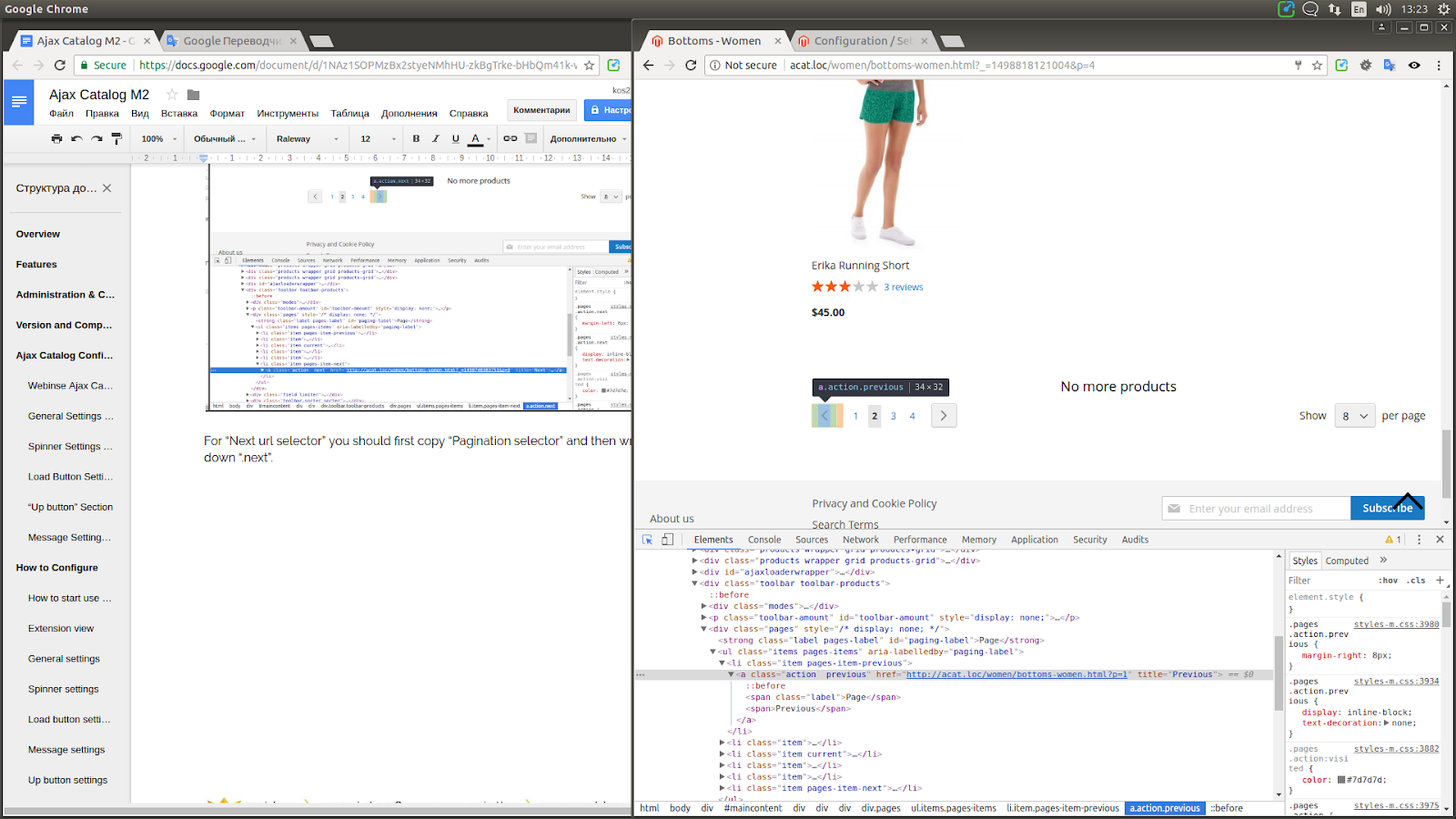This screenshot has width=1456, height=819.
Task: Open the Computed tab in DevTools sidebar
Action: [x=1347, y=561]
